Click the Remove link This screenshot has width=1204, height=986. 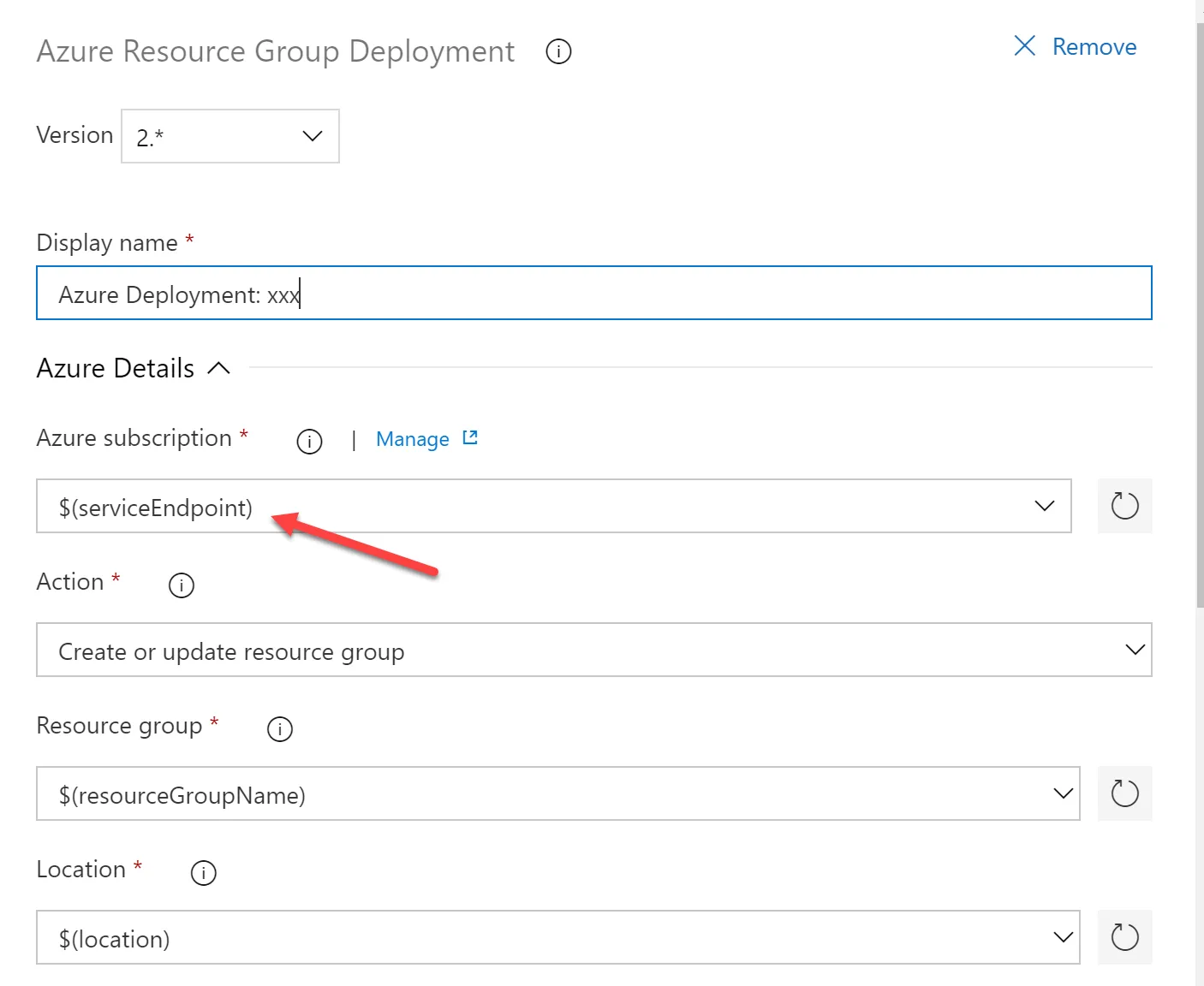coord(1094,47)
